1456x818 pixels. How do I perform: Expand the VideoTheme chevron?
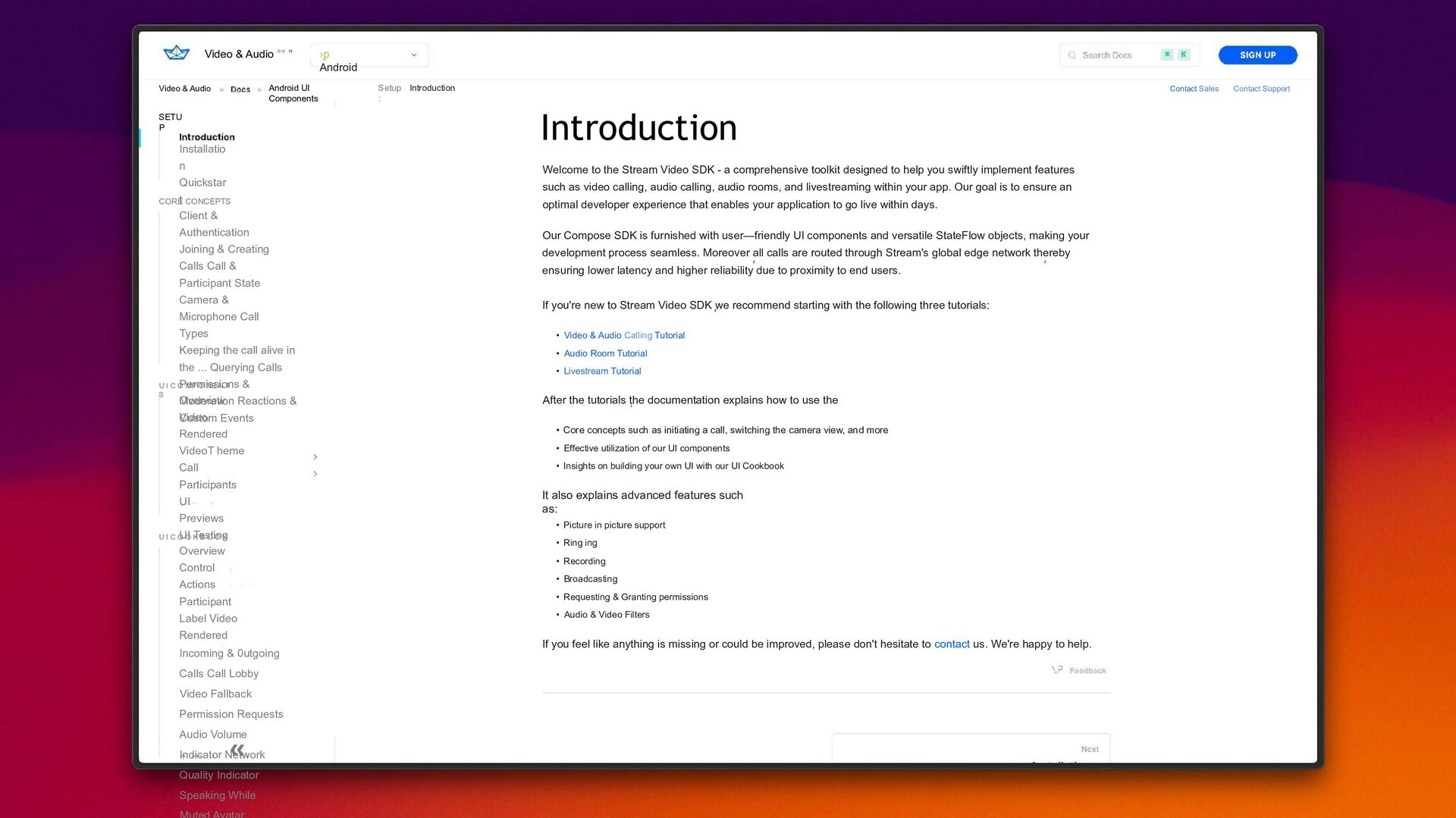pos(315,457)
